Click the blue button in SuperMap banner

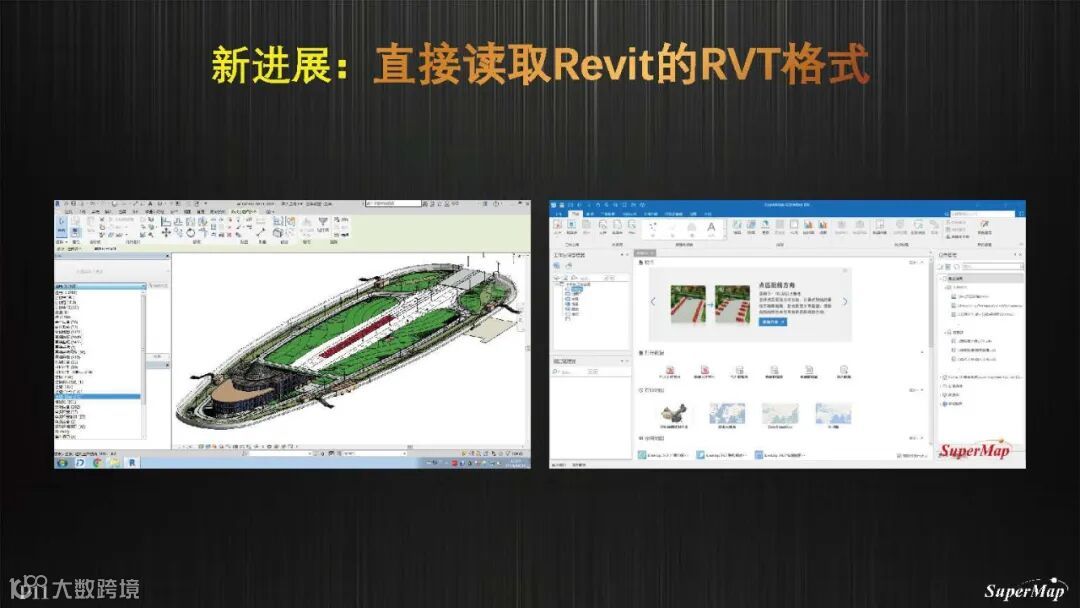pos(773,322)
